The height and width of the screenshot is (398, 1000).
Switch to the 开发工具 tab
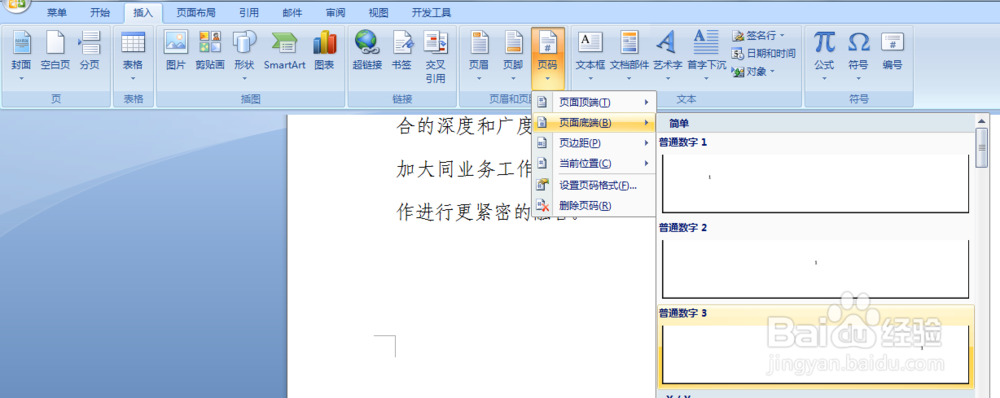click(431, 13)
